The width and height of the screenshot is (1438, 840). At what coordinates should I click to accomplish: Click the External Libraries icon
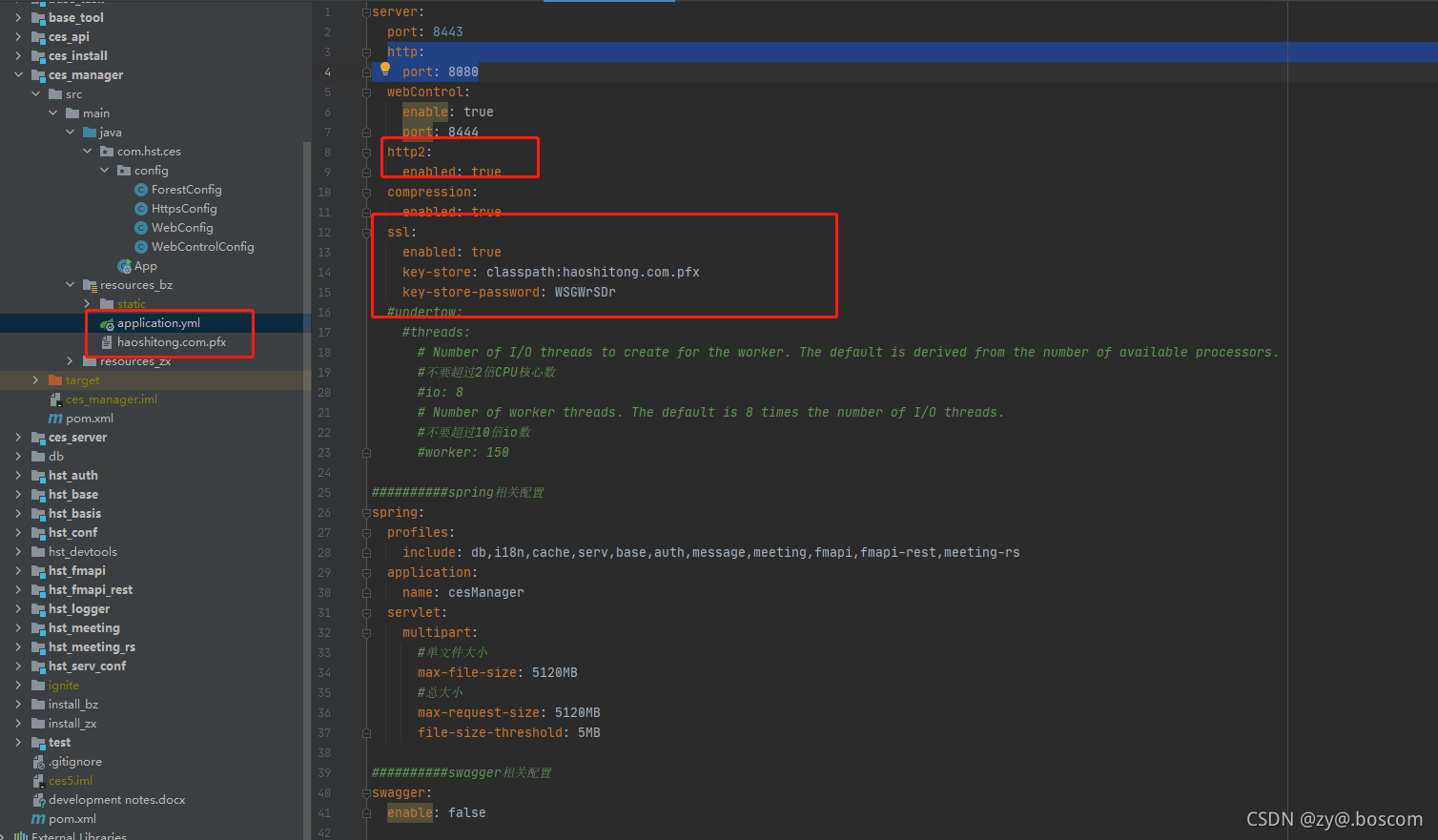pyautogui.click(x=21, y=835)
